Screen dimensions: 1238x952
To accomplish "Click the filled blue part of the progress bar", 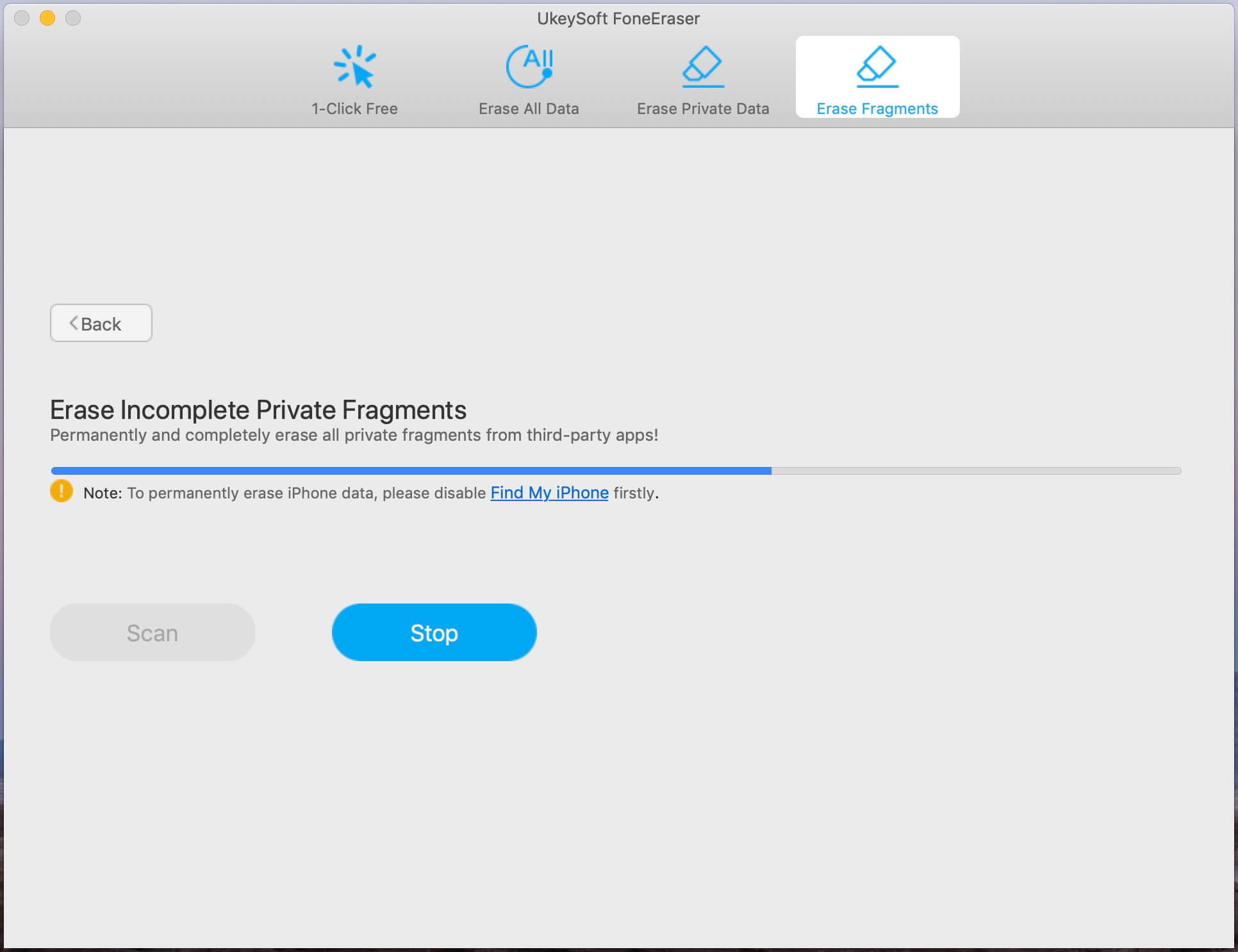I will (410, 471).
